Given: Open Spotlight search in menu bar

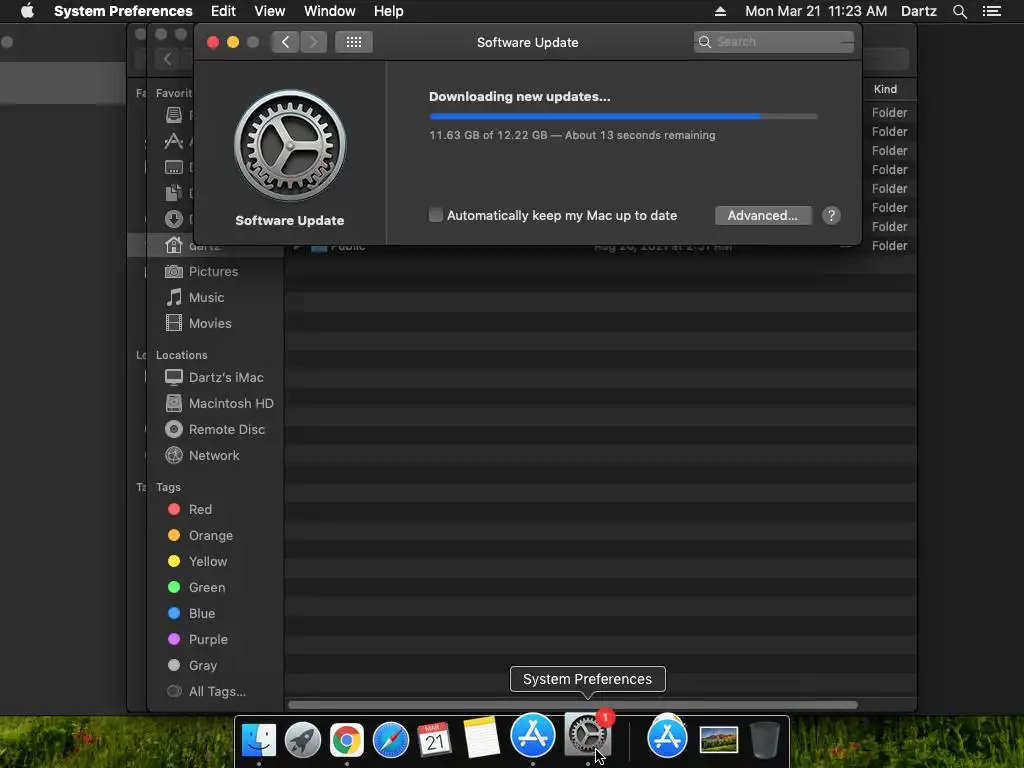Looking at the screenshot, I should pyautogui.click(x=959, y=11).
